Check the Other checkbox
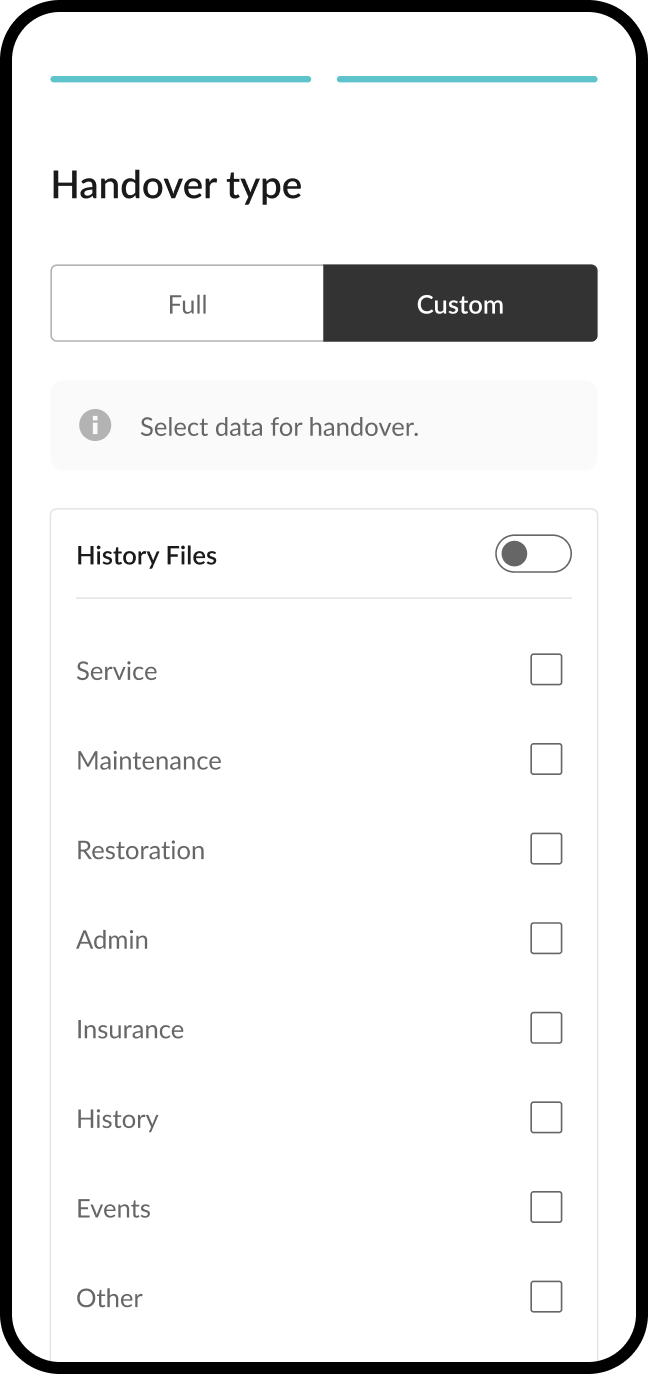This screenshot has height=1374, width=648. 546,1296
